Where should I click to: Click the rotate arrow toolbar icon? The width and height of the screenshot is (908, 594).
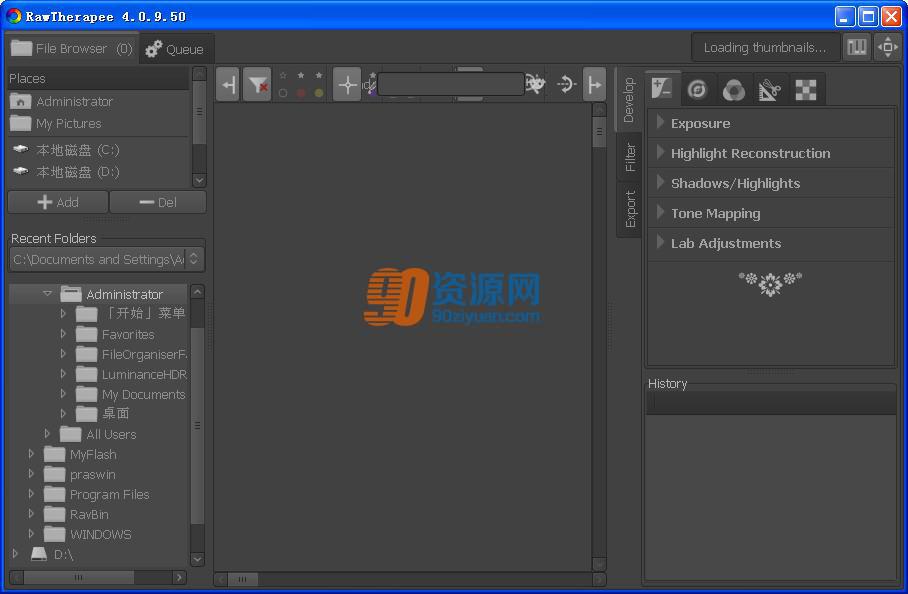566,85
